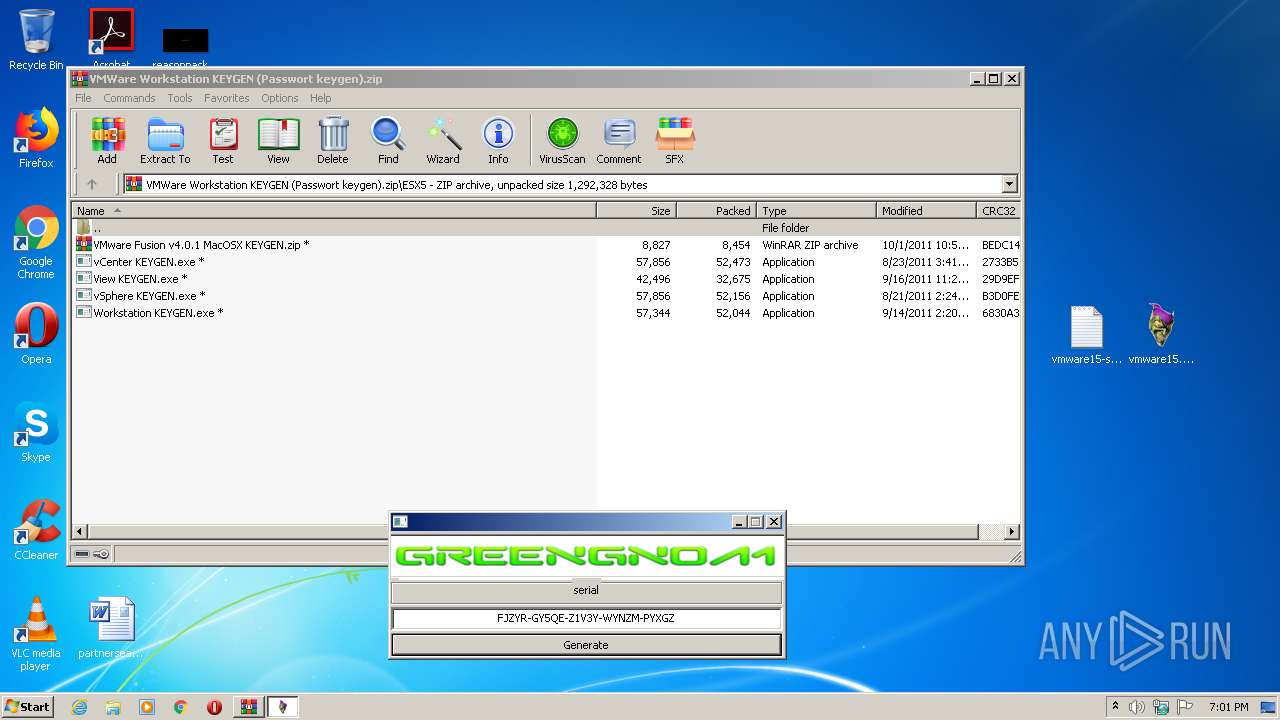Click the Windows Start button
Screen dimensions: 1280x720
27,707
